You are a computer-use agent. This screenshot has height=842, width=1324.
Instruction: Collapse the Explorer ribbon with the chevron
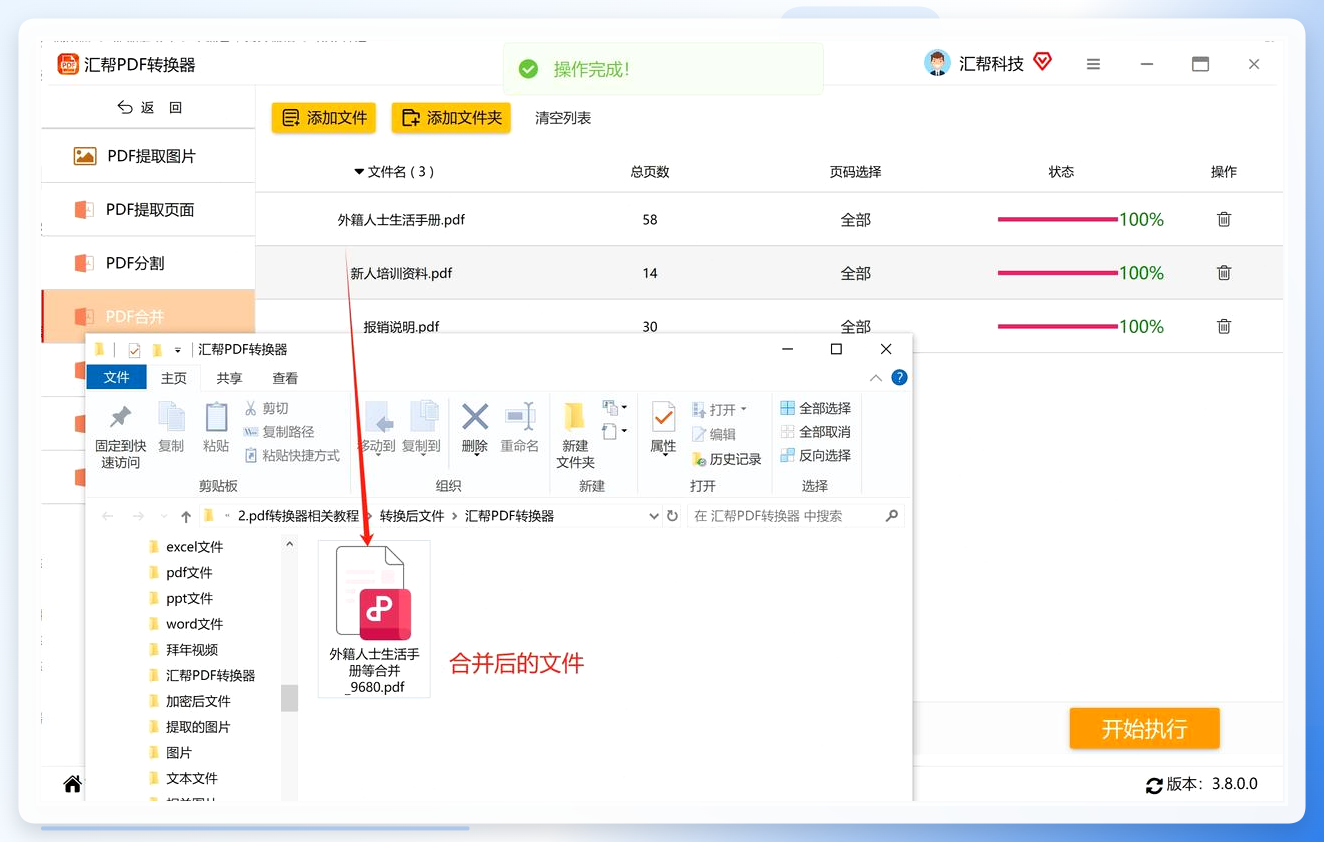(x=876, y=378)
